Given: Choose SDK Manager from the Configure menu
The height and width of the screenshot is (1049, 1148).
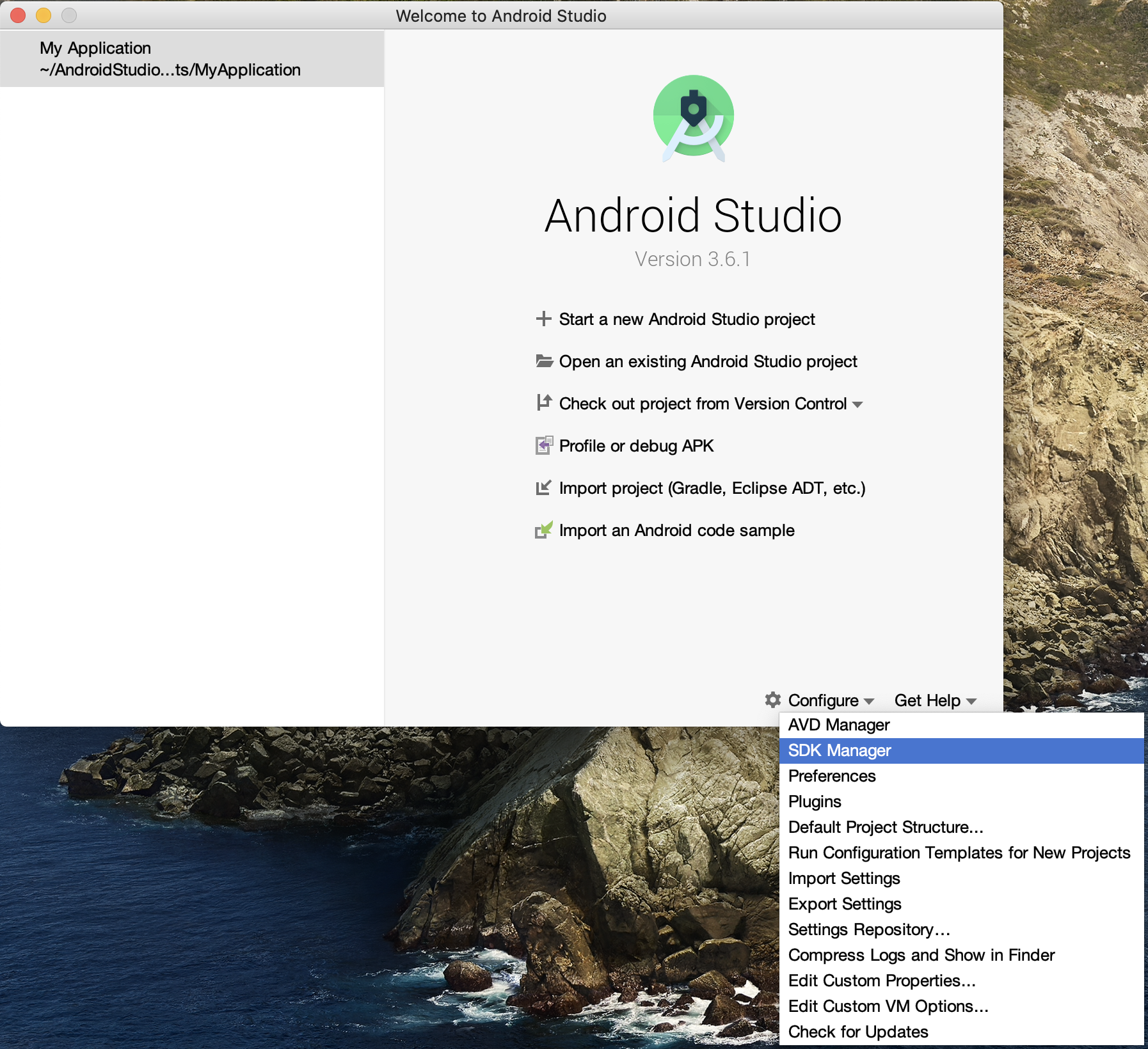Looking at the screenshot, I should coord(961,750).
